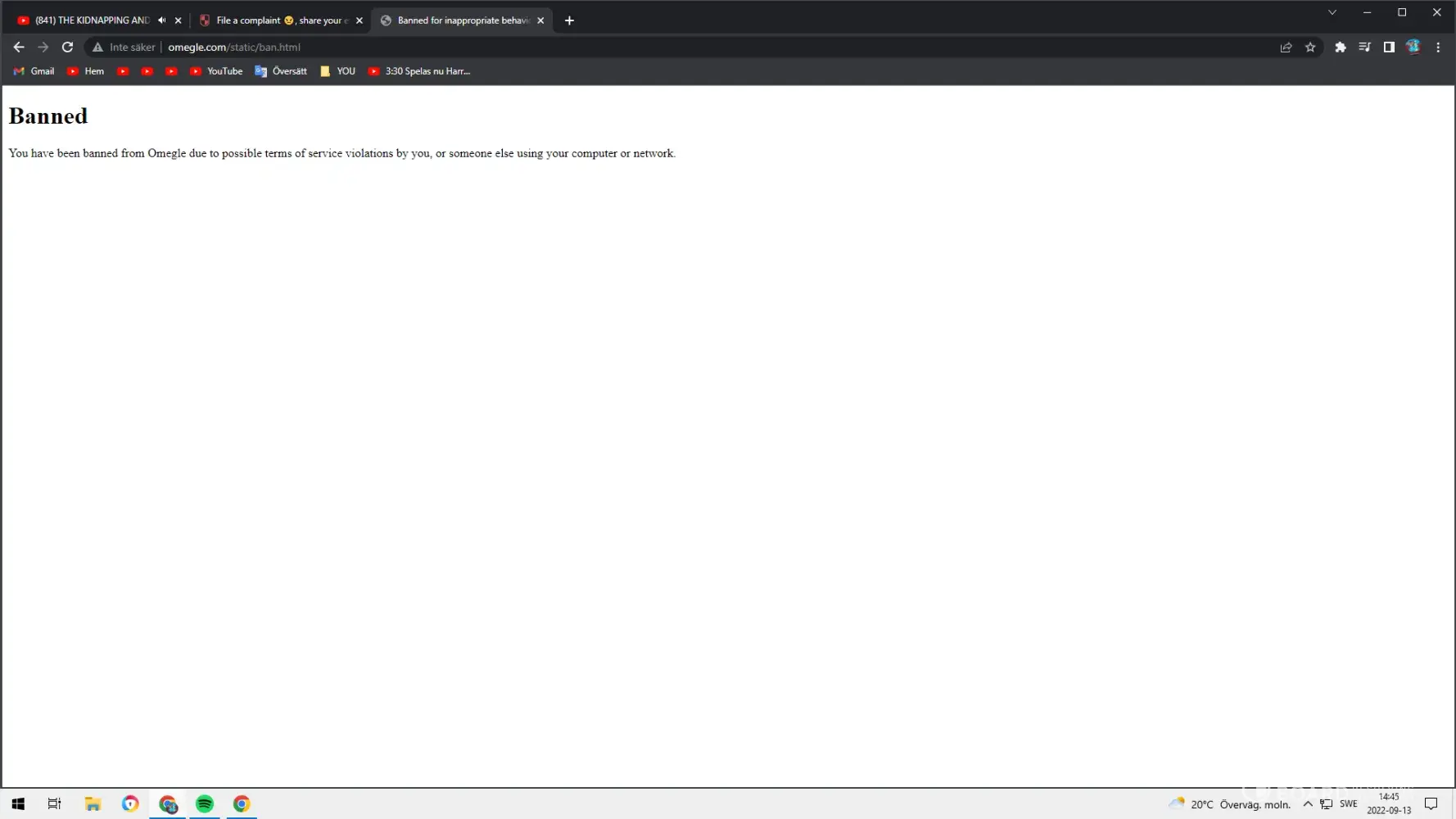Bookmark this page with the star icon
The height and width of the screenshot is (819, 1456).
click(x=1310, y=48)
